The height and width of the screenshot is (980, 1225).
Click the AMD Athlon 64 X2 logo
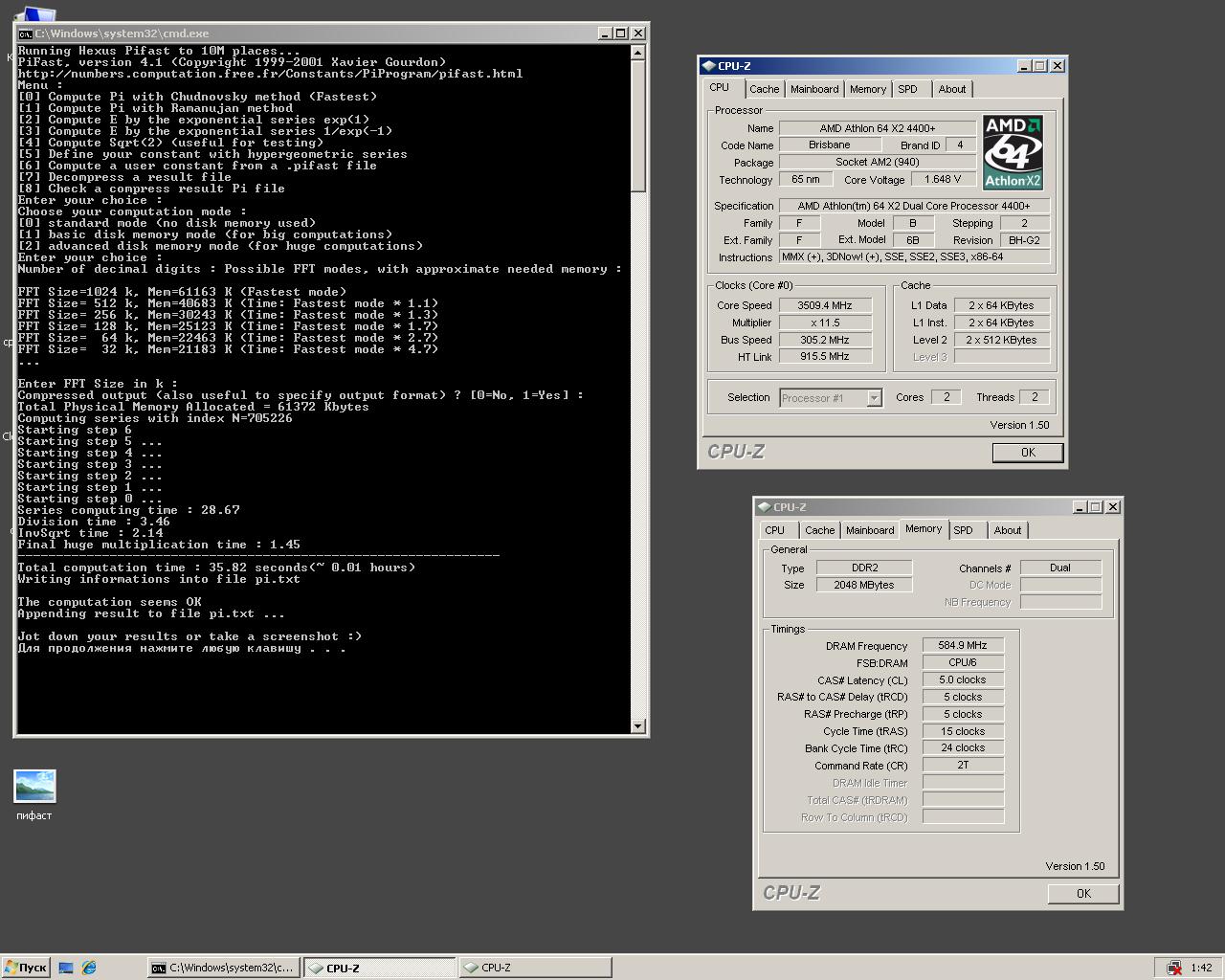pyautogui.click(x=1013, y=153)
